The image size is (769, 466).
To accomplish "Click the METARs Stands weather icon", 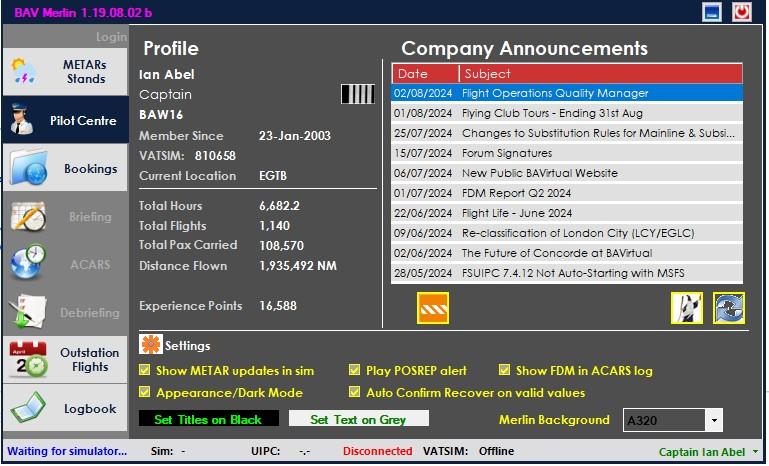I will point(24,72).
